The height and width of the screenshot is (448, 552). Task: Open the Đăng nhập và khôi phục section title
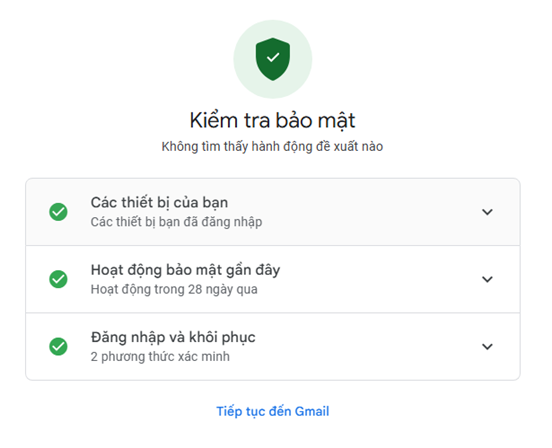pyautogui.click(x=173, y=337)
